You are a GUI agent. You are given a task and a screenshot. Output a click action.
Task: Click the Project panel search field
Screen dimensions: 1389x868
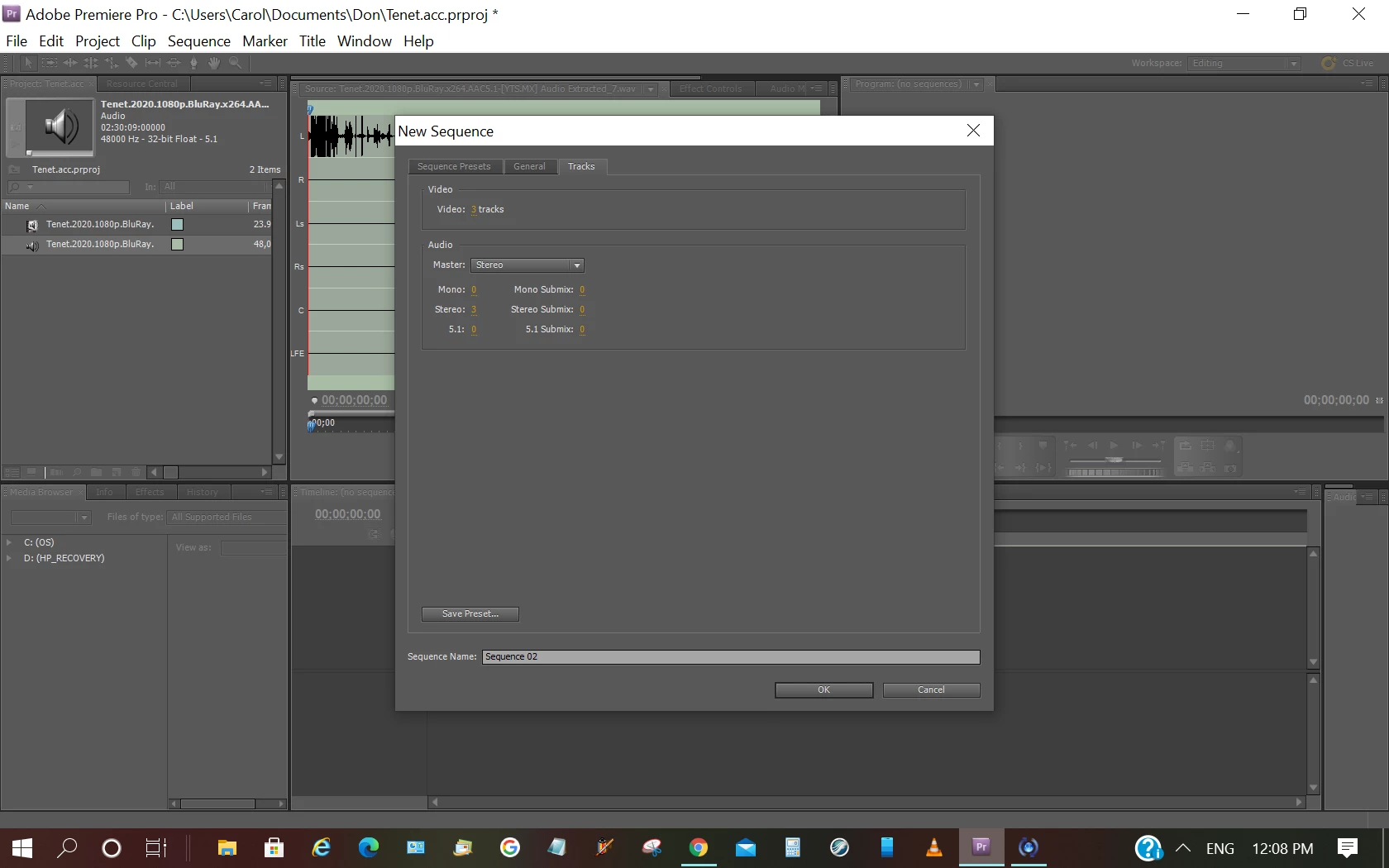(68, 188)
